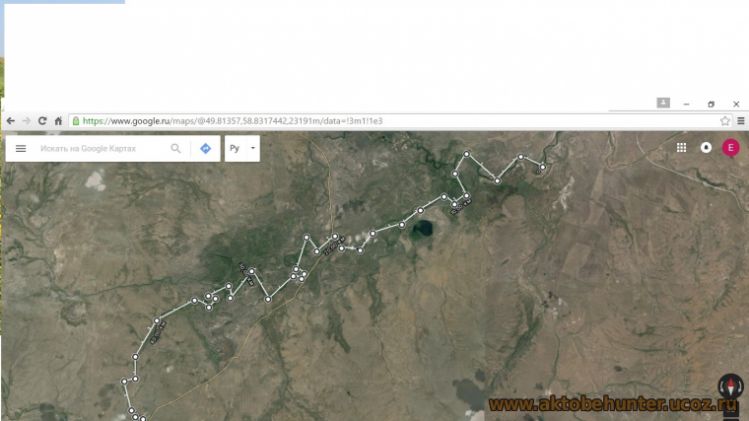Click the compass at the map corner

click(730, 386)
